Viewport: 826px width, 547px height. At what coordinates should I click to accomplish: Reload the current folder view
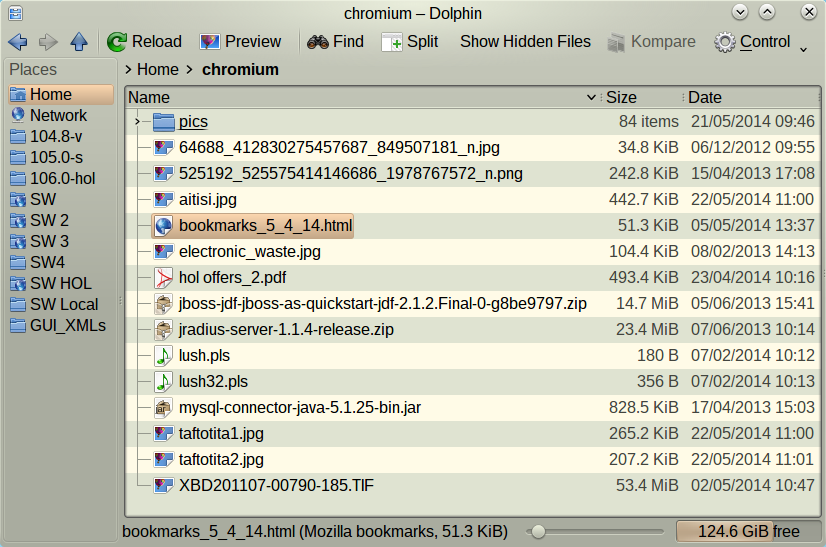pyautogui.click(x=144, y=42)
